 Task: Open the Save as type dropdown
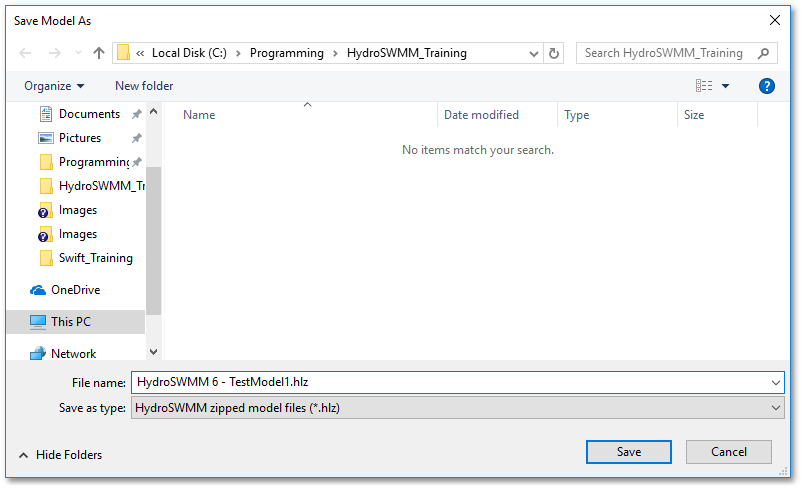[x=457, y=408]
